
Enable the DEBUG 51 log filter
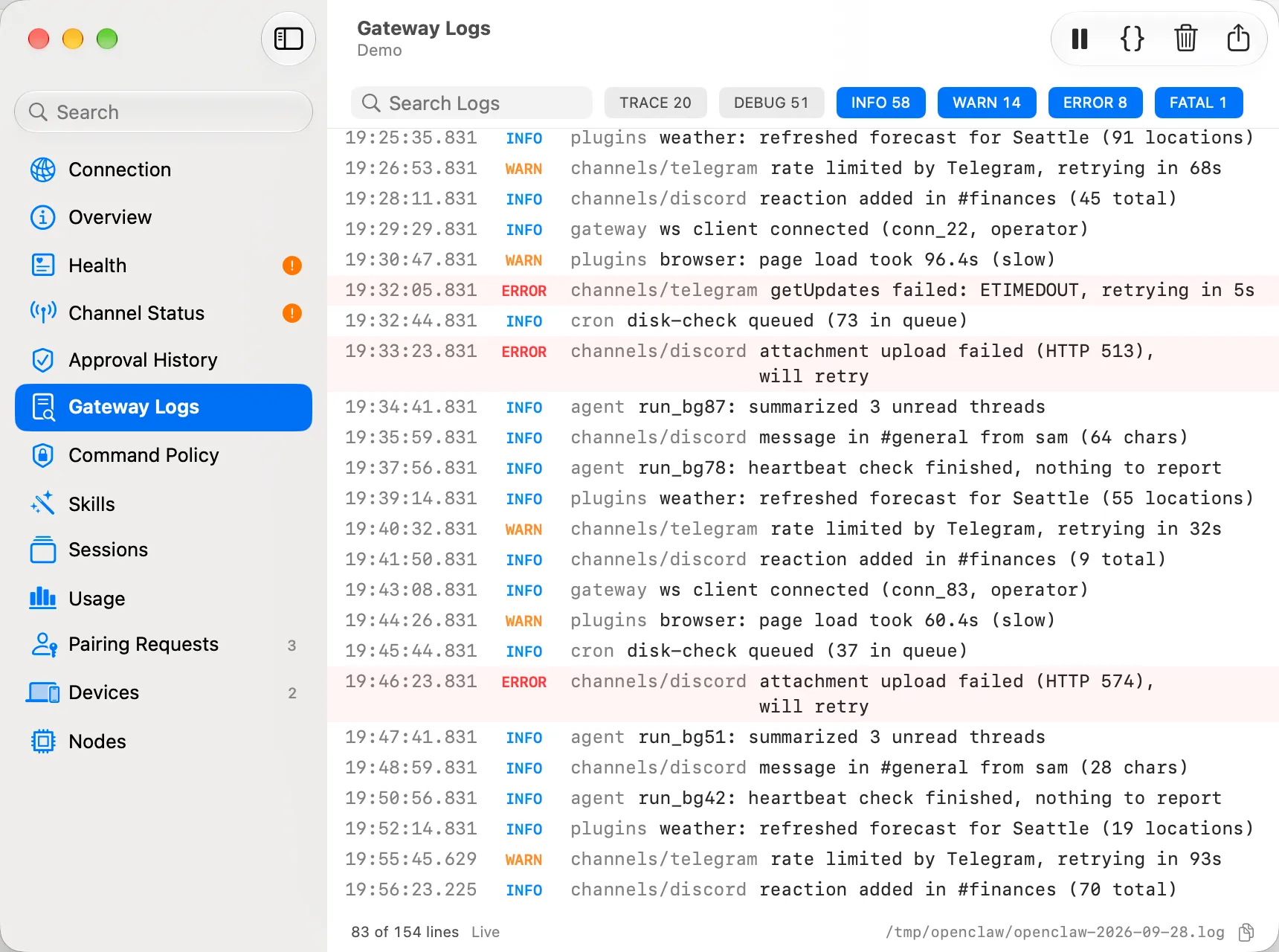point(771,103)
